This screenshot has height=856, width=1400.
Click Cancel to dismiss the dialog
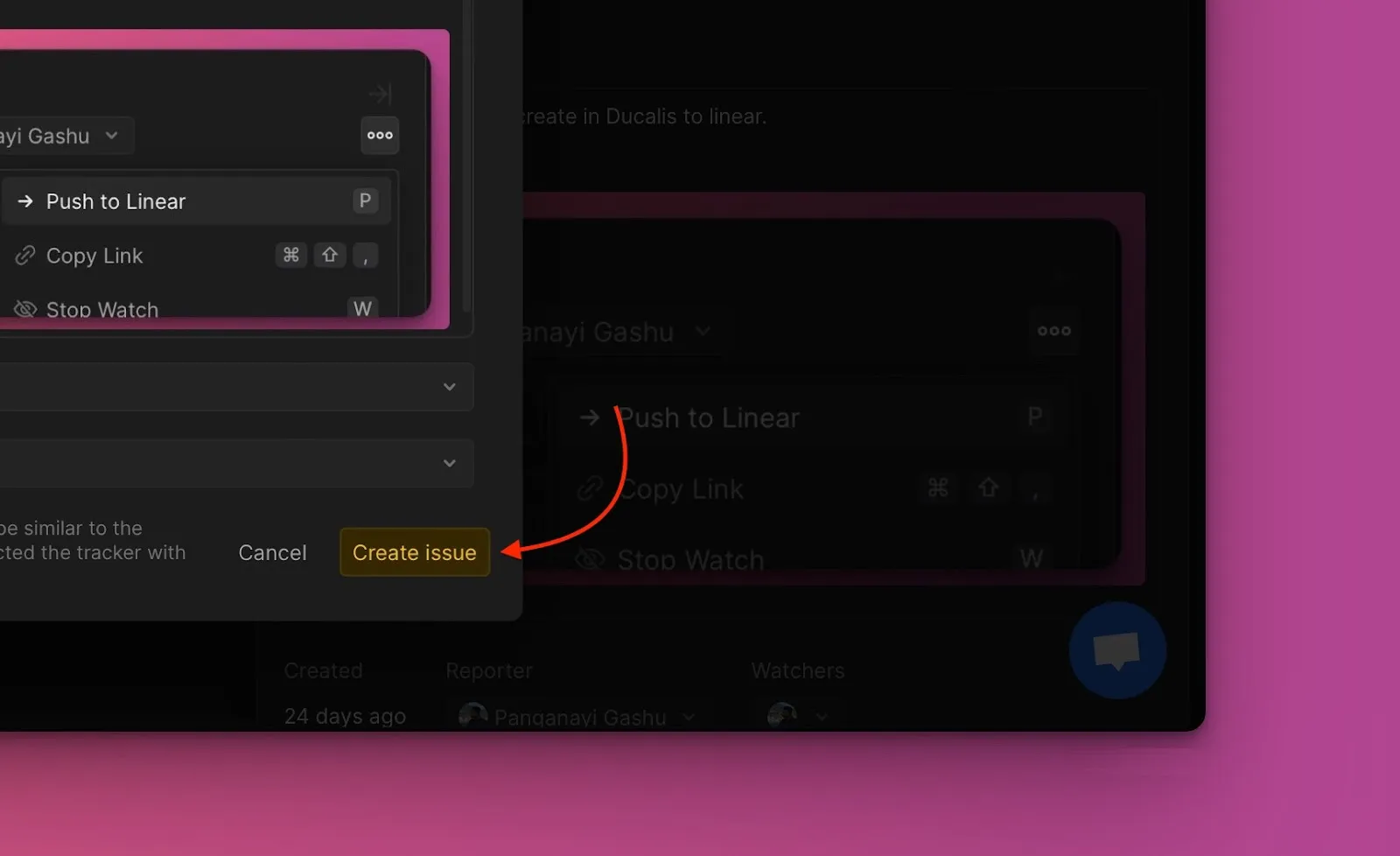click(272, 552)
